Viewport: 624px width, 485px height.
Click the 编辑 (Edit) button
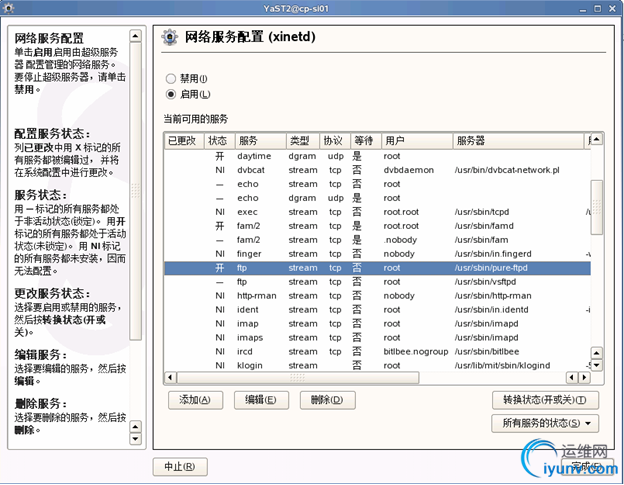coord(261,400)
